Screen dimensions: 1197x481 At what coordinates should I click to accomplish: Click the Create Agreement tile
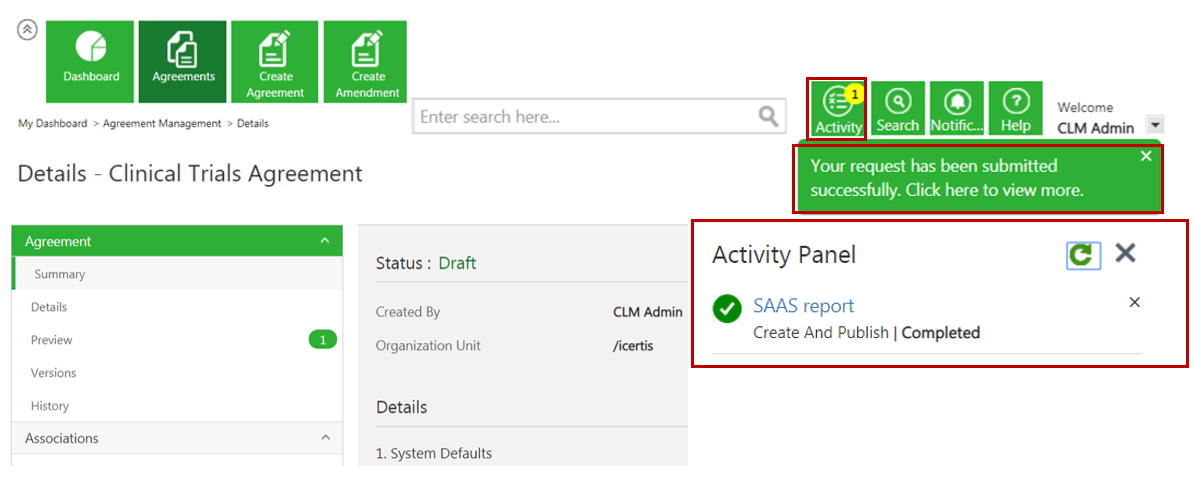click(275, 61)
